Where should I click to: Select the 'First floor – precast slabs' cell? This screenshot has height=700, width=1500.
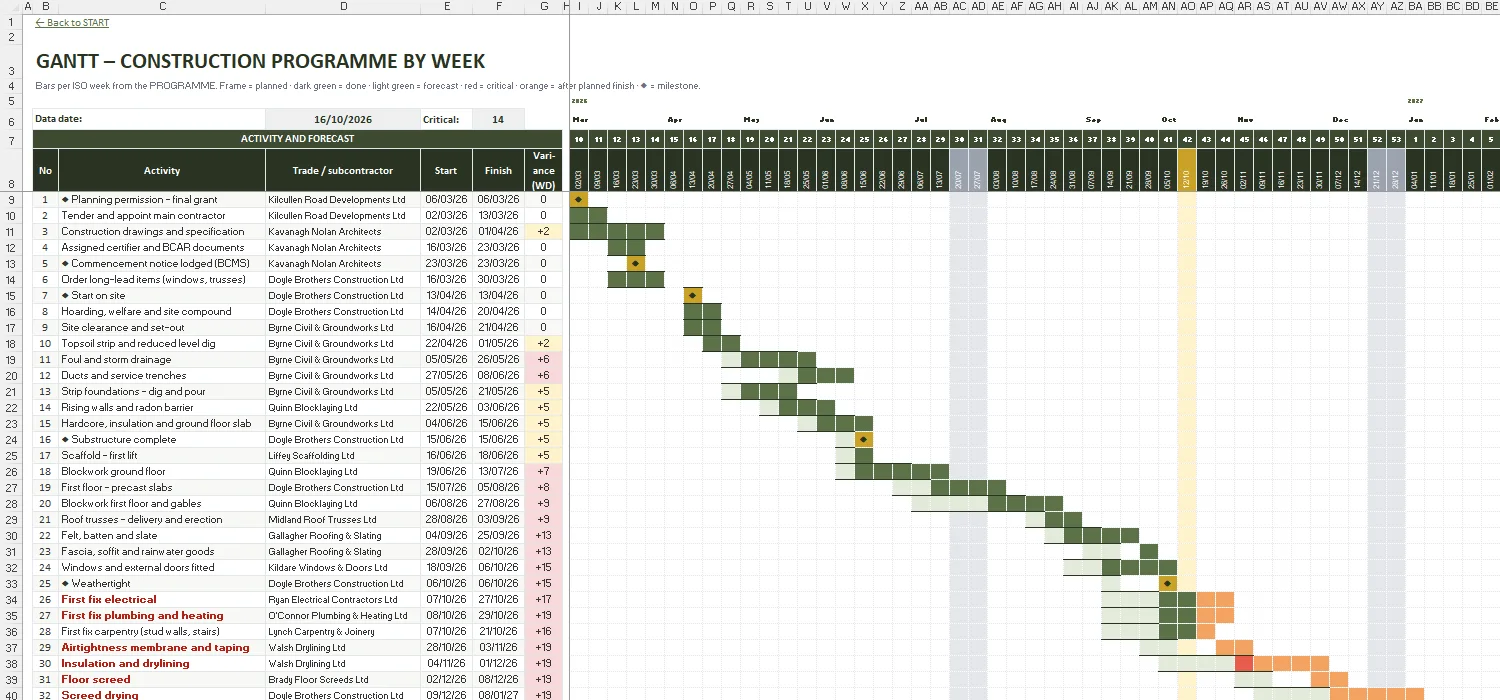pos(162,487)
